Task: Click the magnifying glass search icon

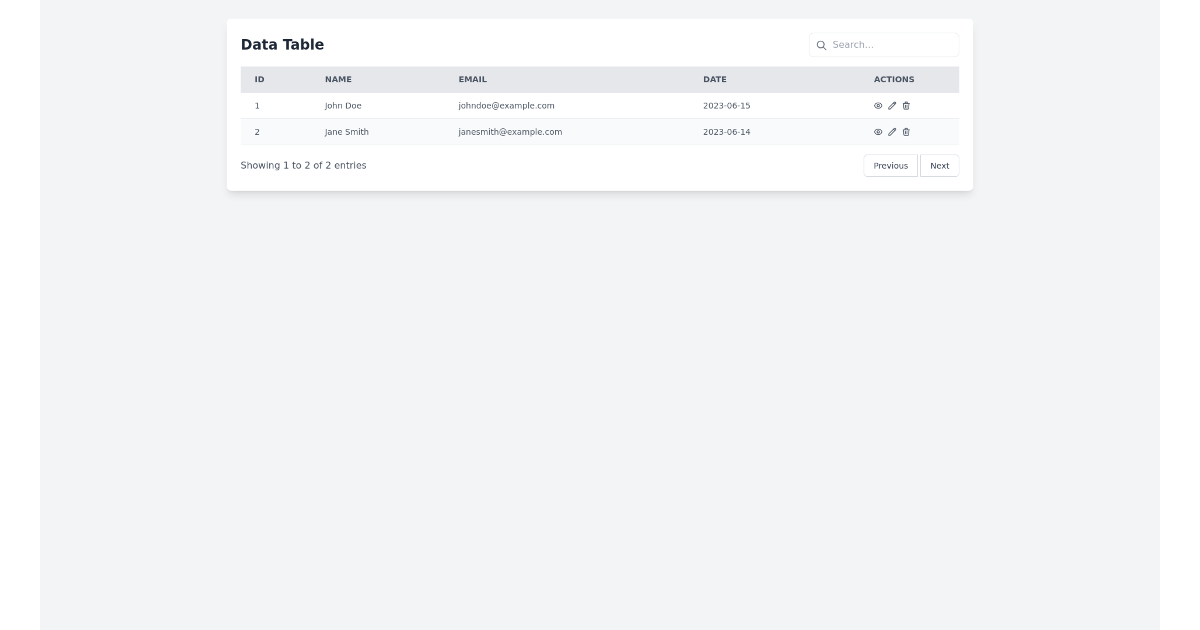Action: (822, 45)
